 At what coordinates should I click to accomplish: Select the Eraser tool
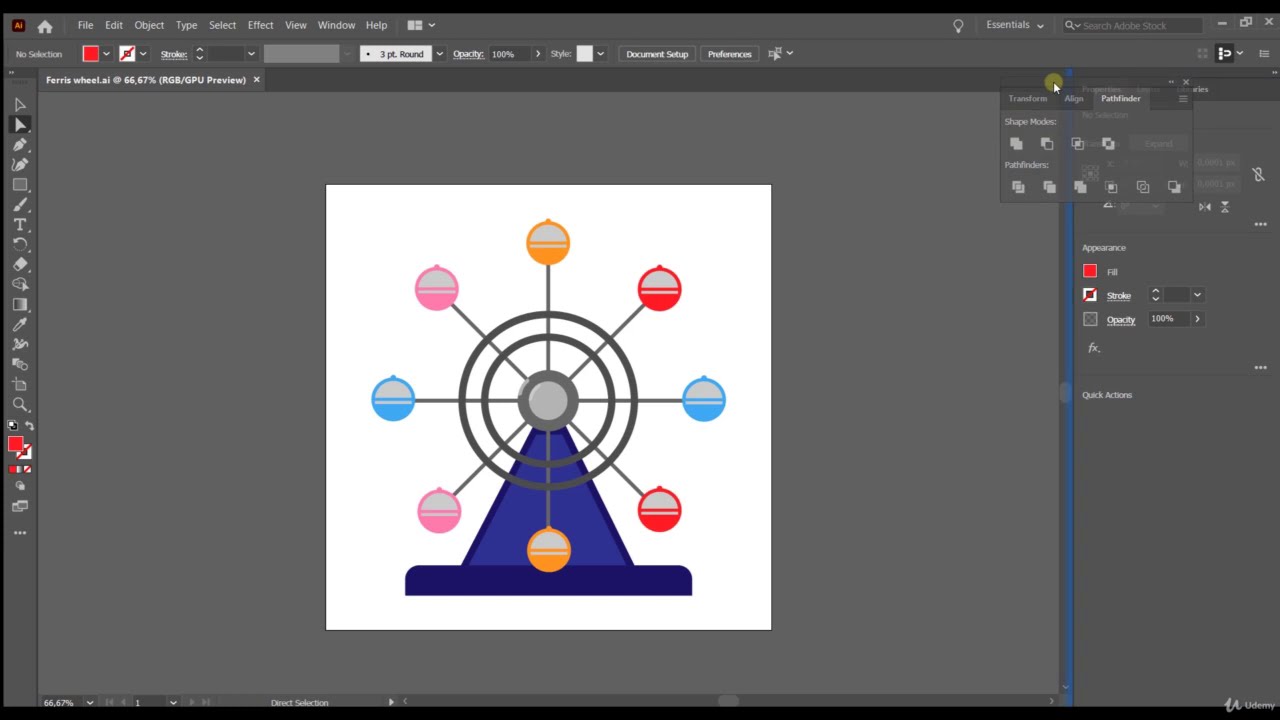(x=20, y=264)
